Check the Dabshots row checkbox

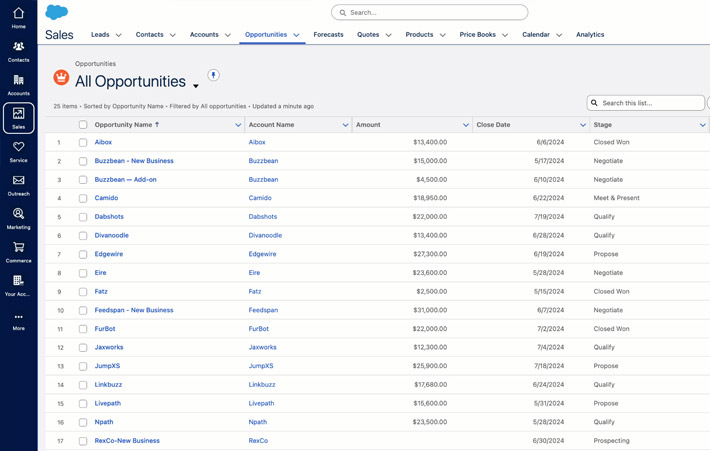click(x=83, y=217)
